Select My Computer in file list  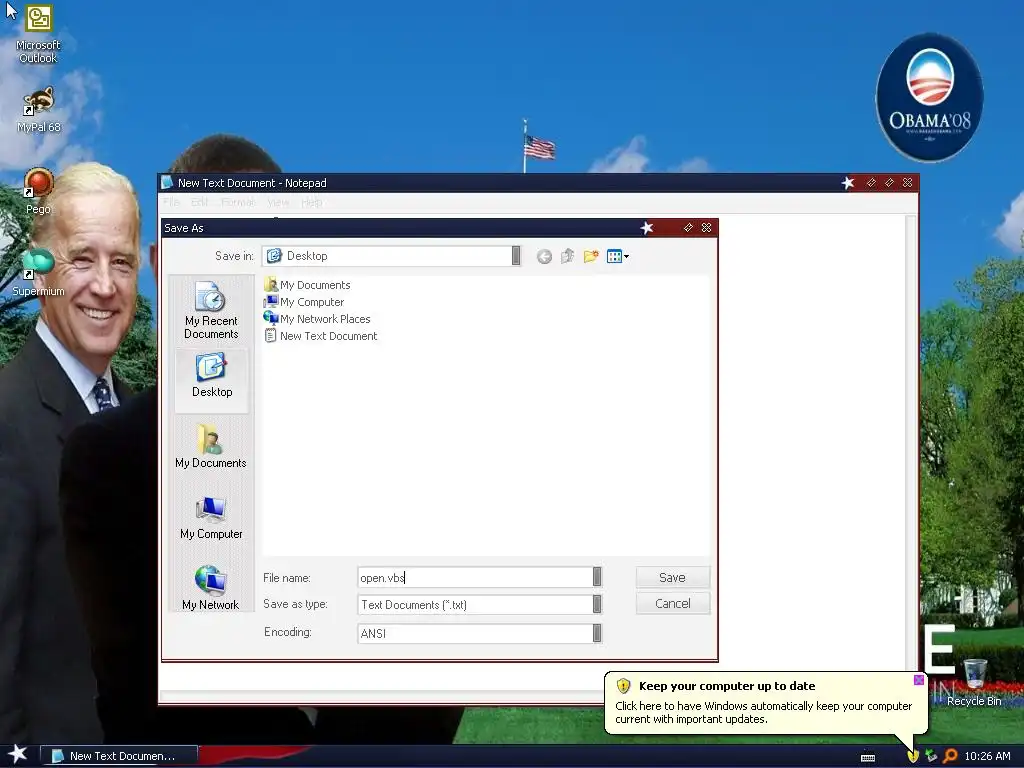(304, 302)
